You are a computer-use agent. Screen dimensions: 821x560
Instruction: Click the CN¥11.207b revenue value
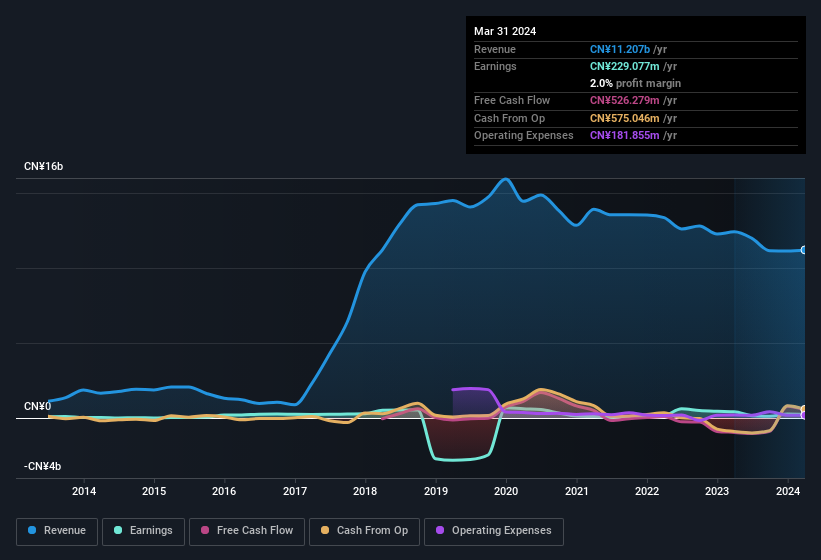pos(620,49)
